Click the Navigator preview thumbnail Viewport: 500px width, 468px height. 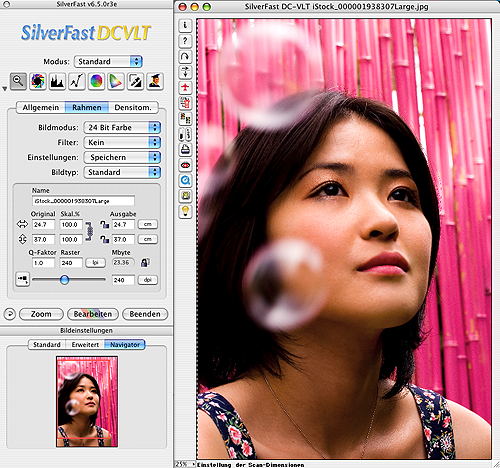[x=87, y=401]
